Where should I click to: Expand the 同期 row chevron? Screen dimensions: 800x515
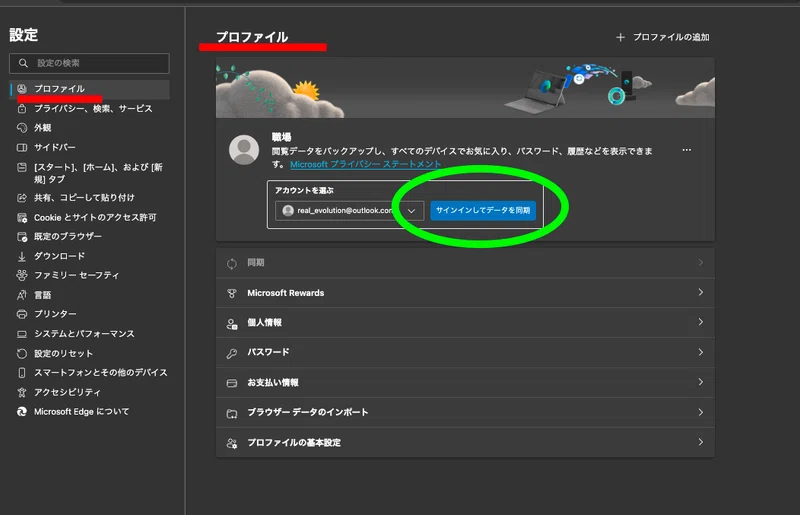click(x=701, y=262)
